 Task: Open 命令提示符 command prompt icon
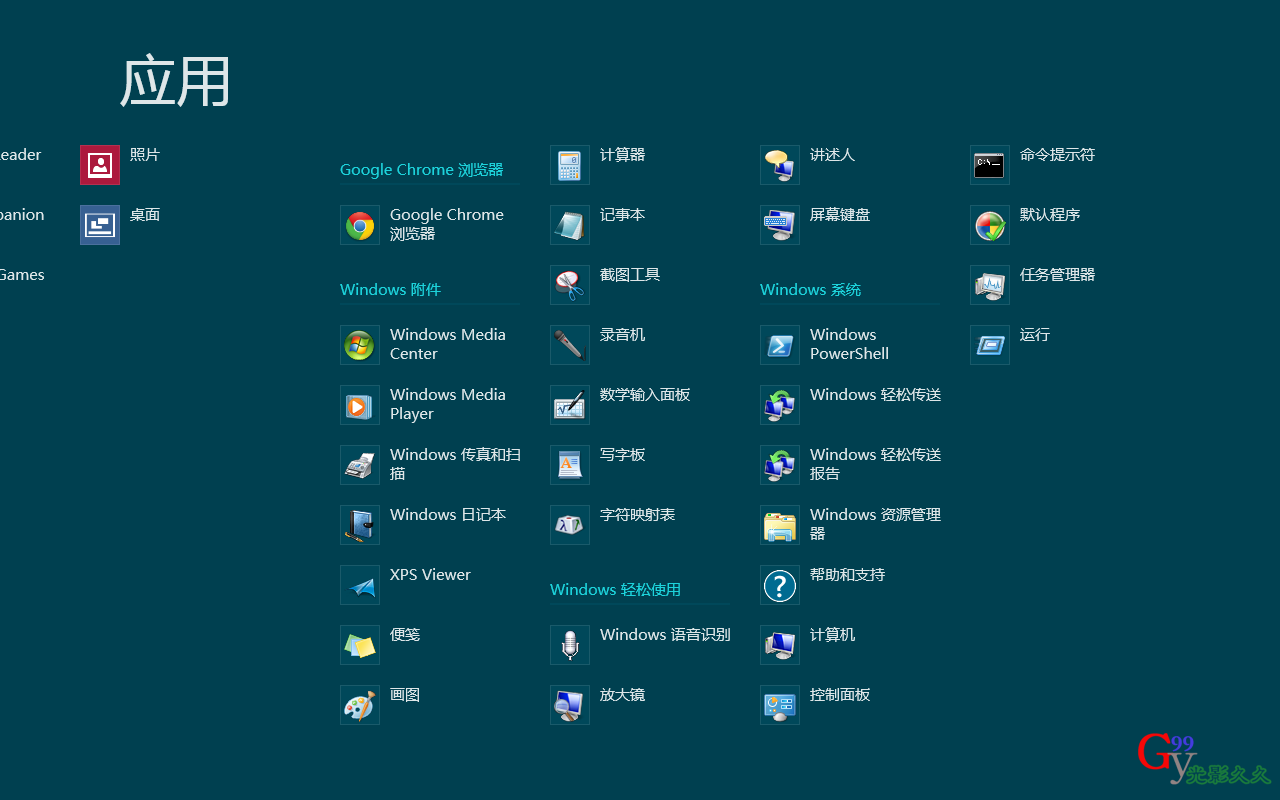[x=990, y=165]
